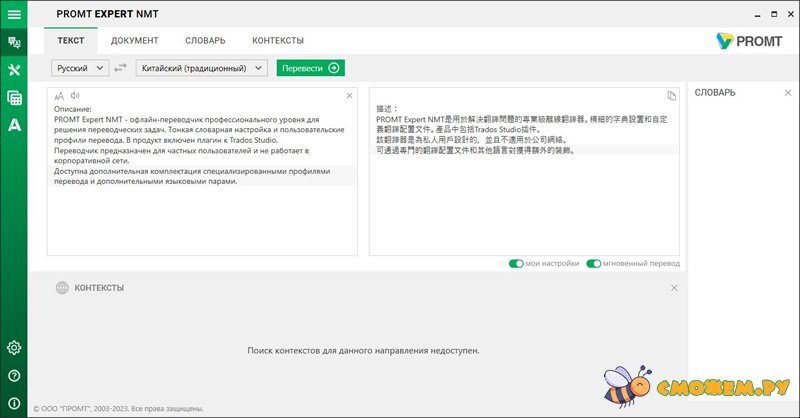Swap languages with the arrows icon

click(x=120, y=68)
